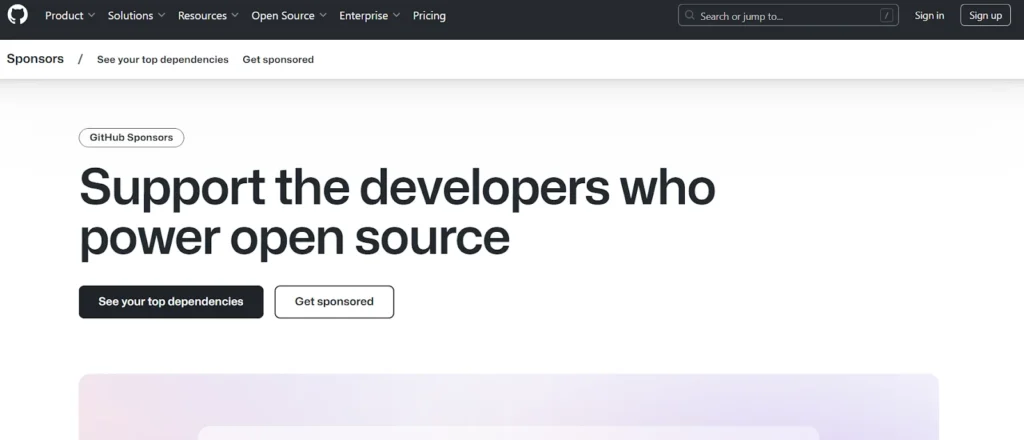Click the Sign in link
Image resolution: width=1024 pixels, height=440 pixels.
pyautogui.click(x=929, y=16)
